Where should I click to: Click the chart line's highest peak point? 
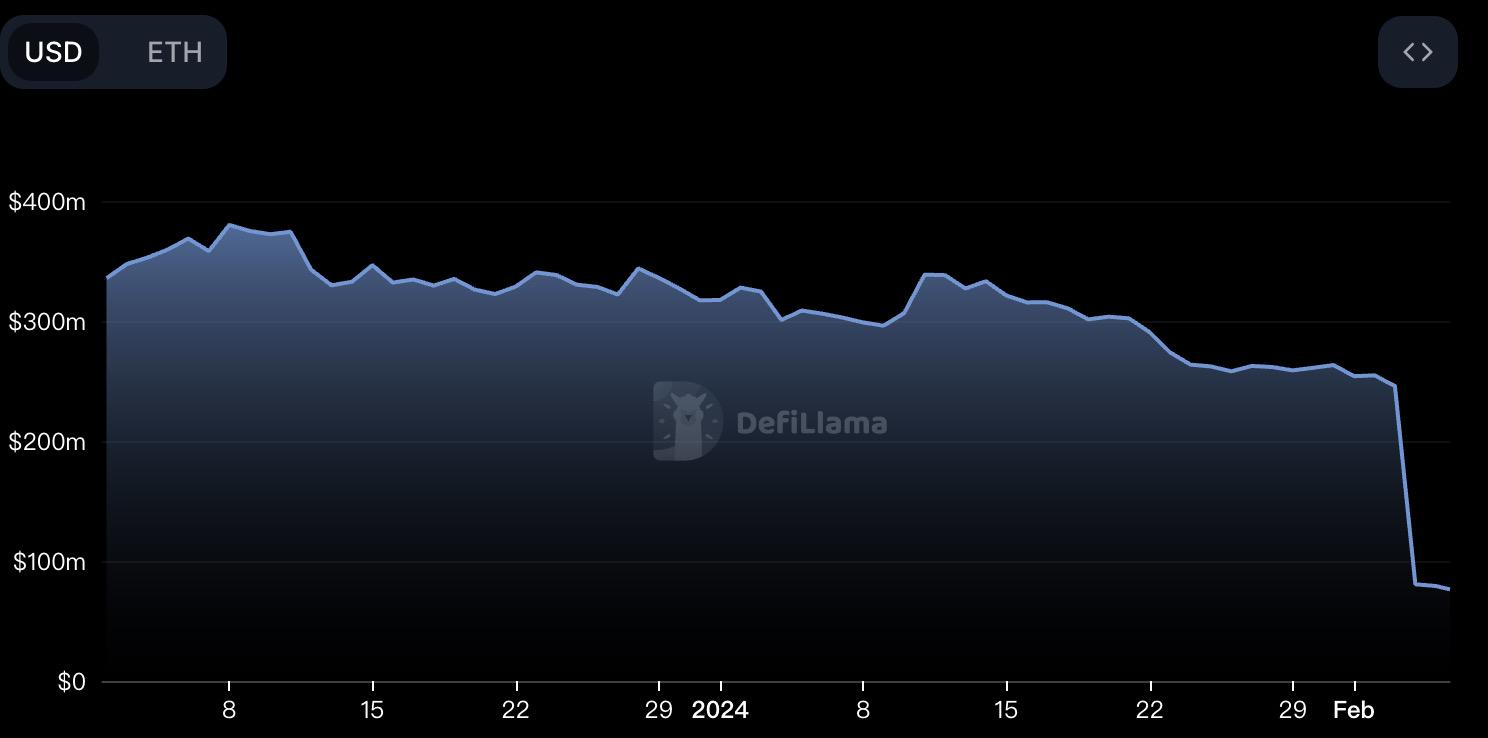tap(230, 225)
